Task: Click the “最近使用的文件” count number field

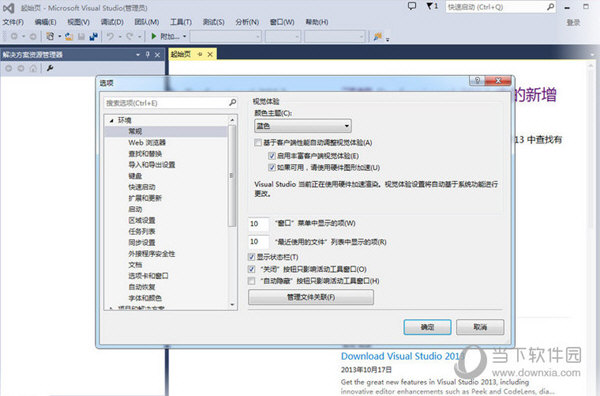Action: pyautogui.click(x=259, y=242)
